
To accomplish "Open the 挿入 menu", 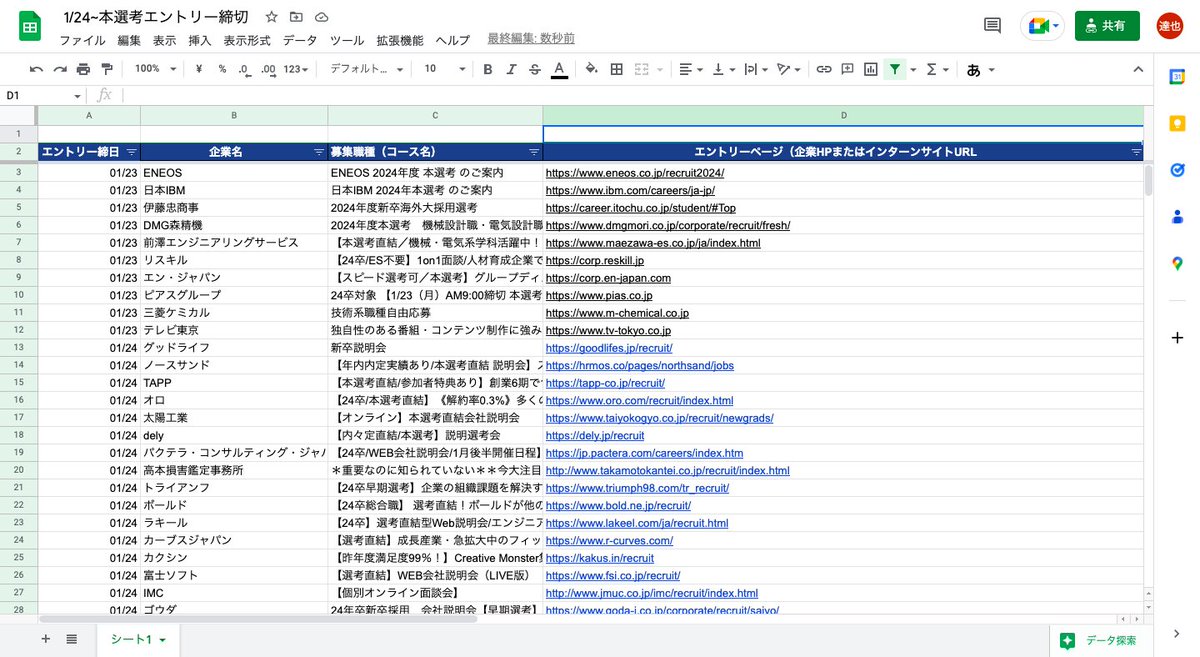I will click(x=200, y=40).
